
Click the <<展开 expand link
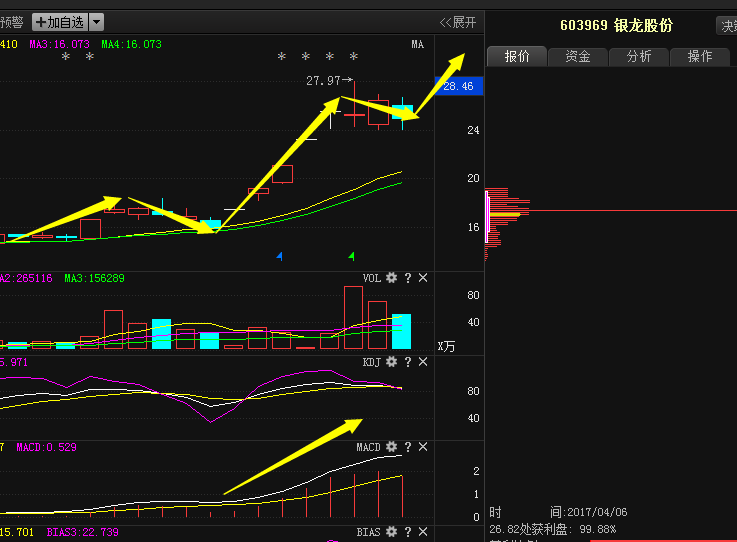point(457,22)
